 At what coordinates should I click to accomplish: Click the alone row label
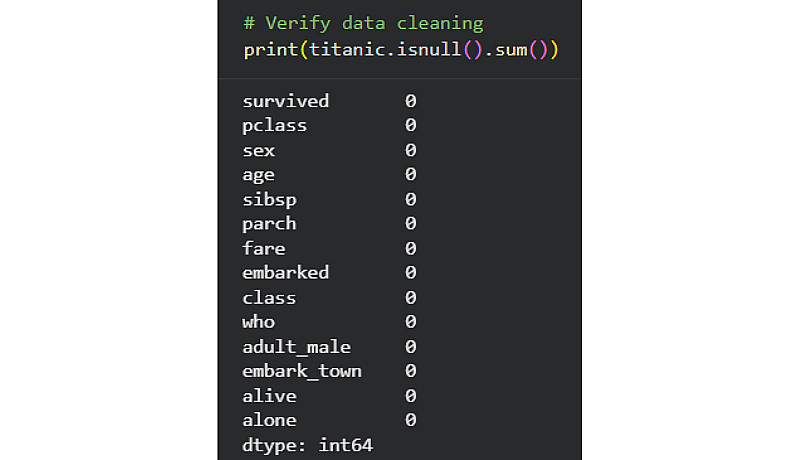[x=269, y=420]
